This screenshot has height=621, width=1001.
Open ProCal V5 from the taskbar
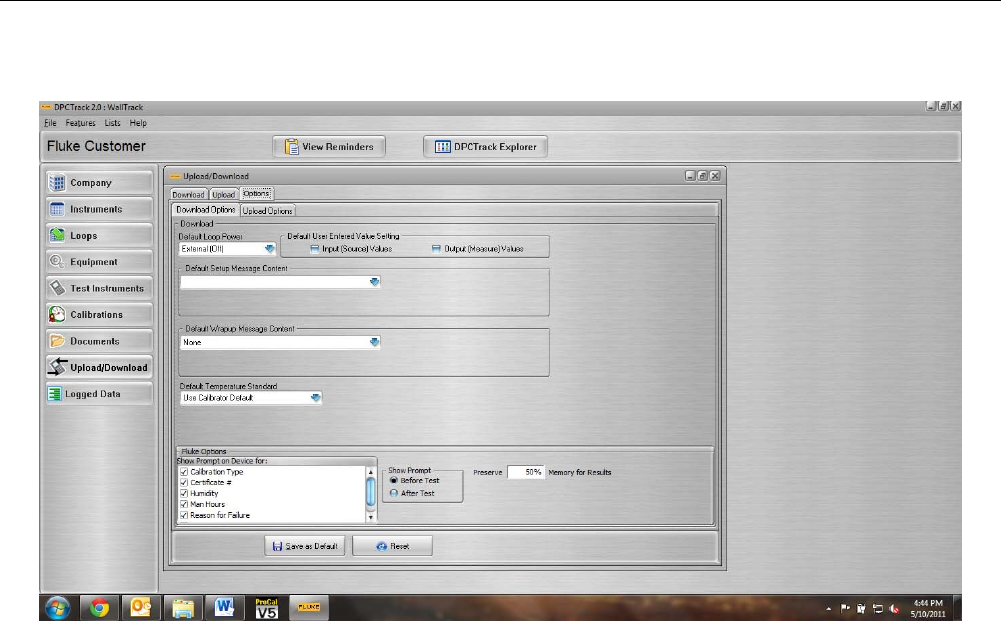tap(266, 608)
